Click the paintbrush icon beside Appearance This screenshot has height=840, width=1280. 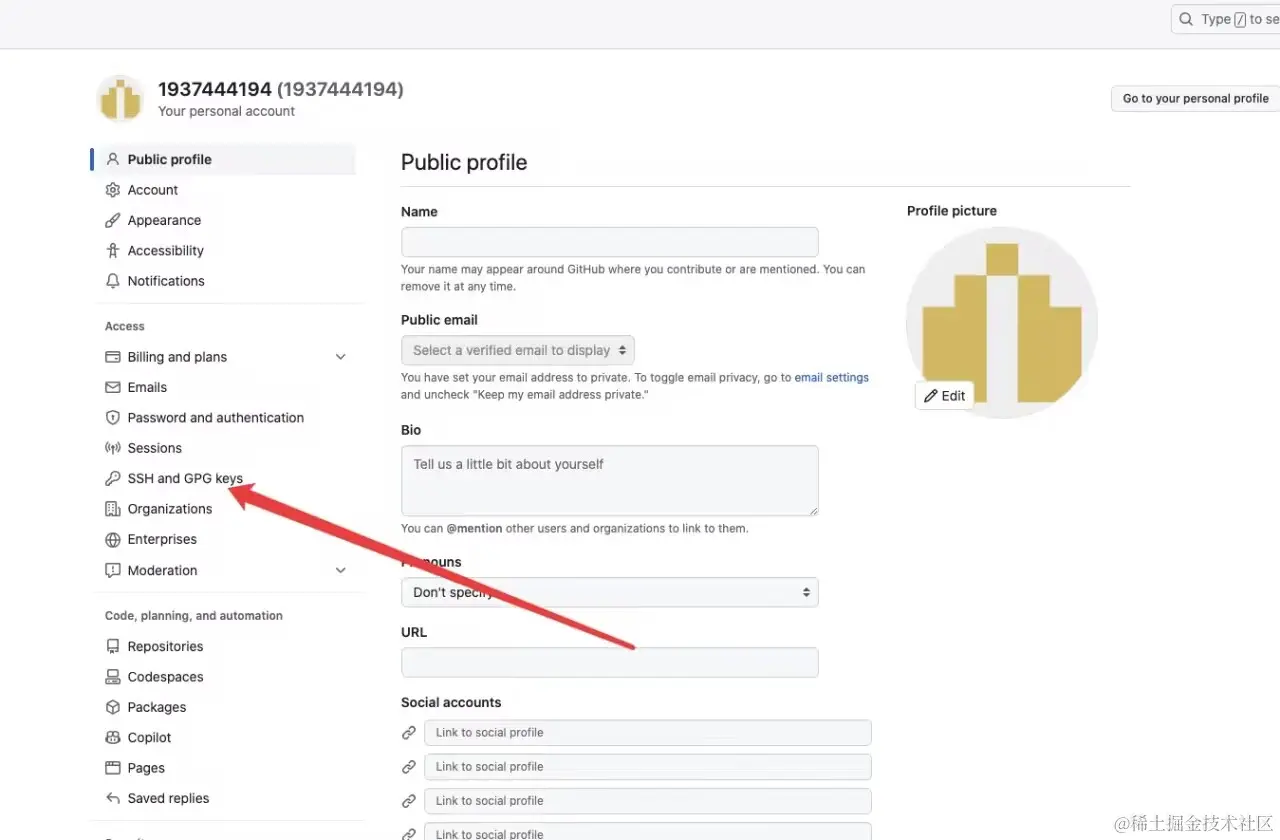113,220
